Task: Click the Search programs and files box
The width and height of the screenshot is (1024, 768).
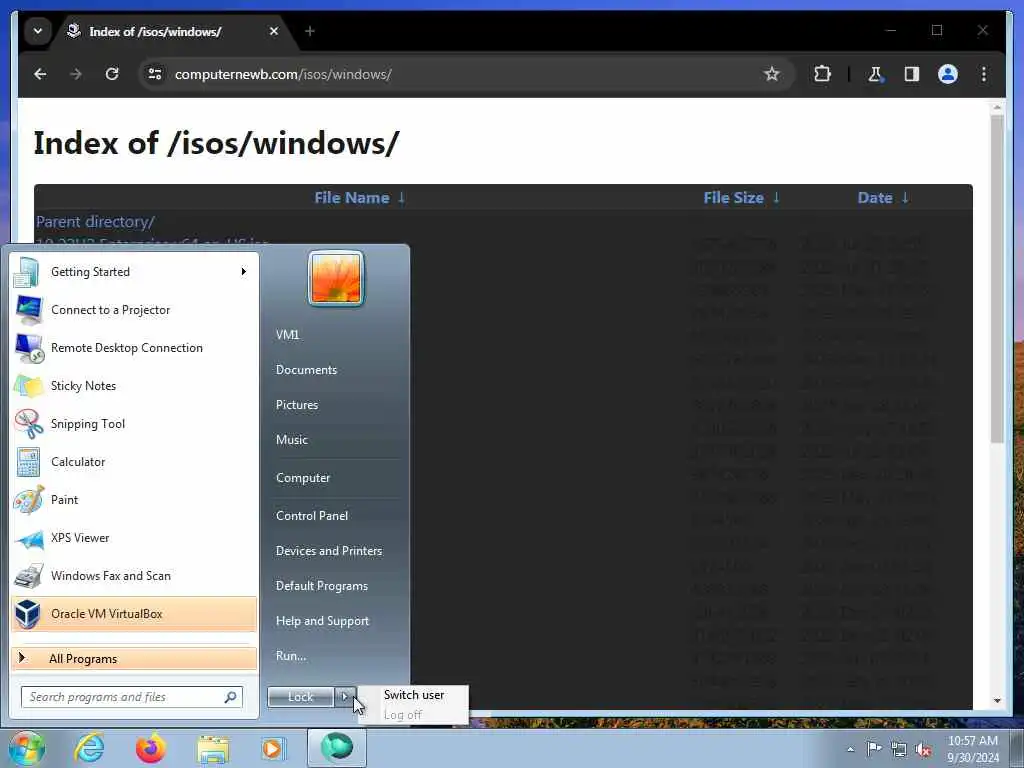Action: [x=132, y=697]
